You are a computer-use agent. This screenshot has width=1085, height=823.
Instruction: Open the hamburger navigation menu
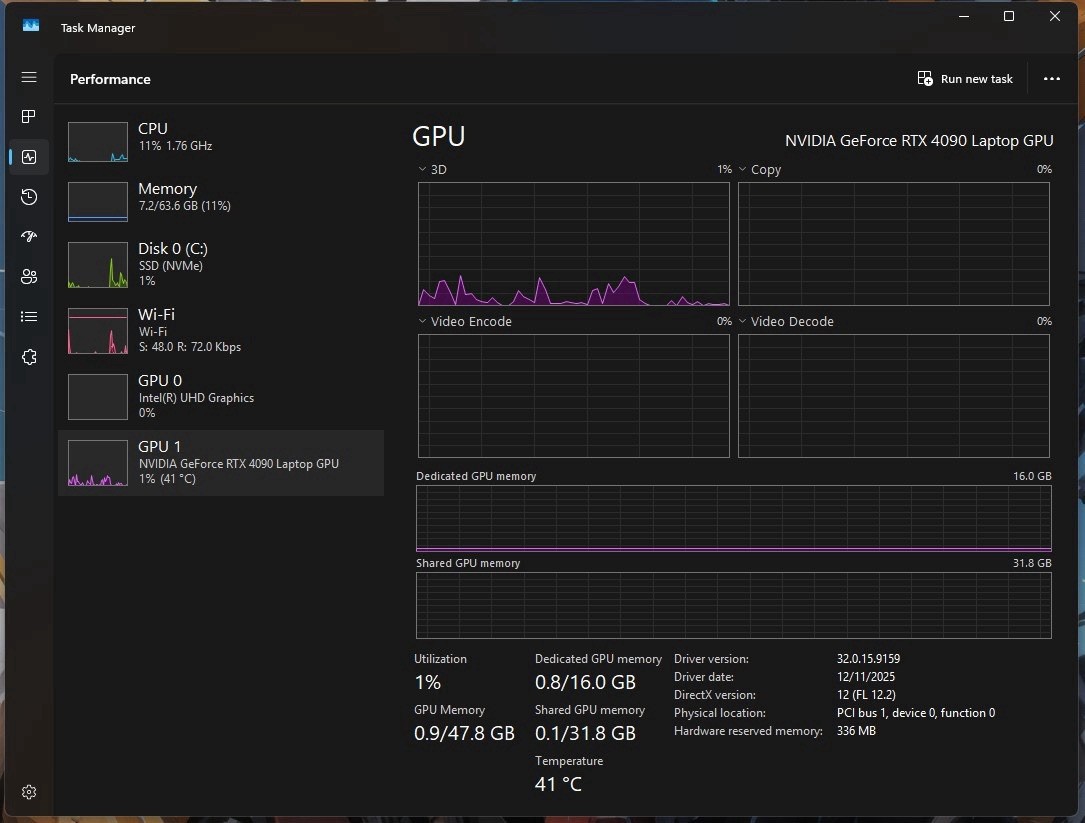click(28, 77)
